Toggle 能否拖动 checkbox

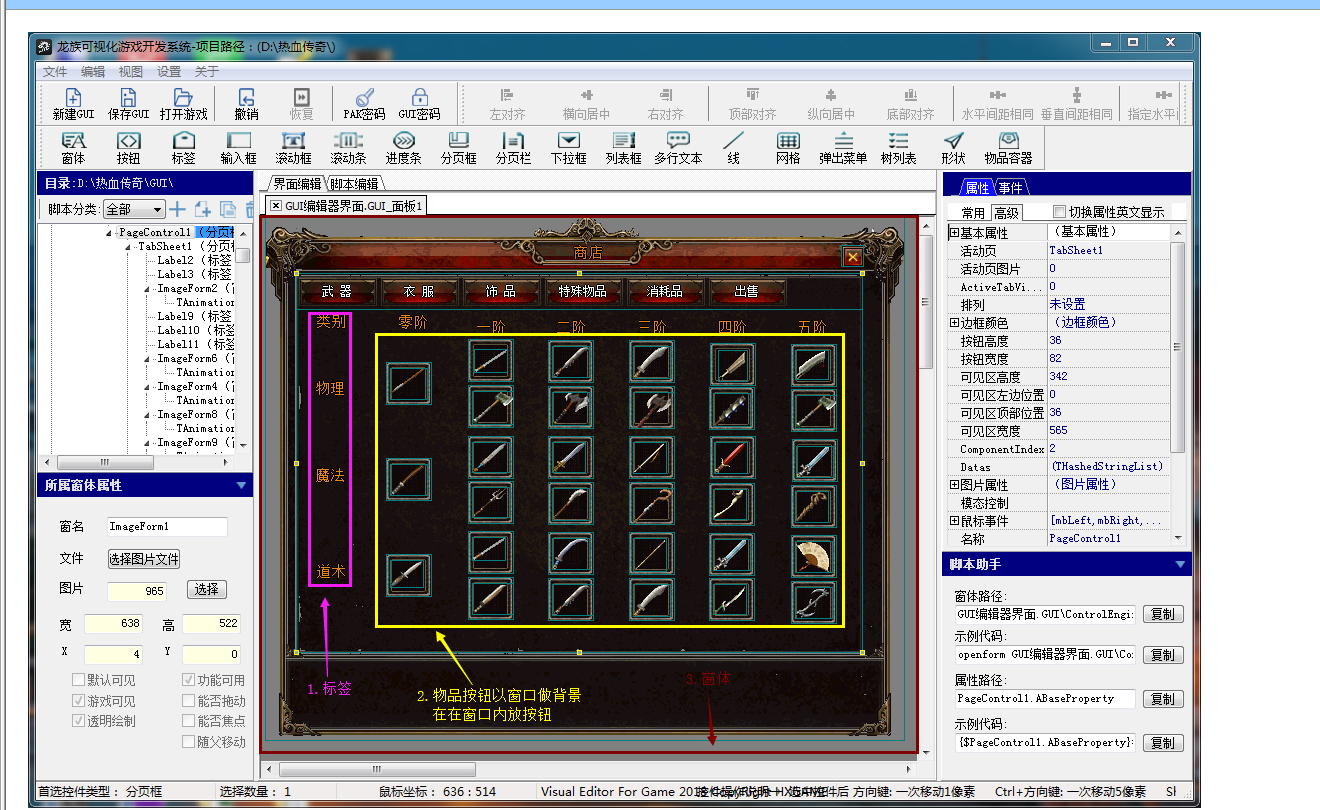(x=189, y=700)
